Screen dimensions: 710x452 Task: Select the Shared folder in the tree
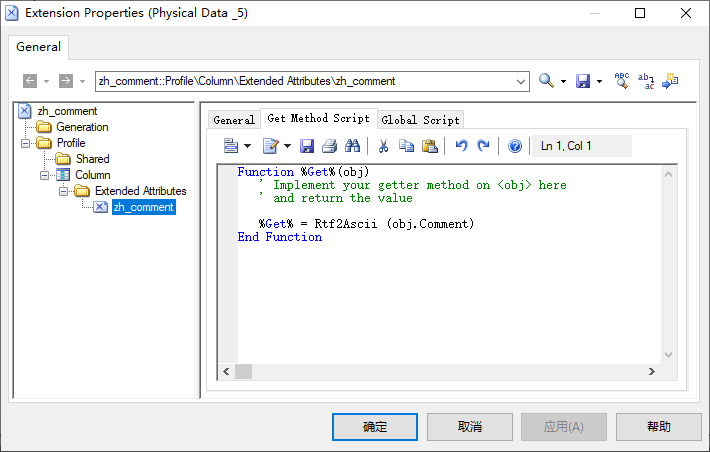92,159
